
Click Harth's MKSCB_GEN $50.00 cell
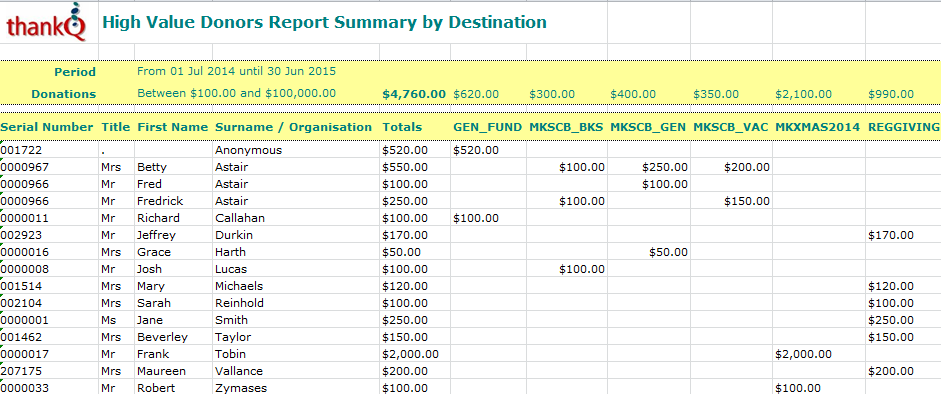669,252
